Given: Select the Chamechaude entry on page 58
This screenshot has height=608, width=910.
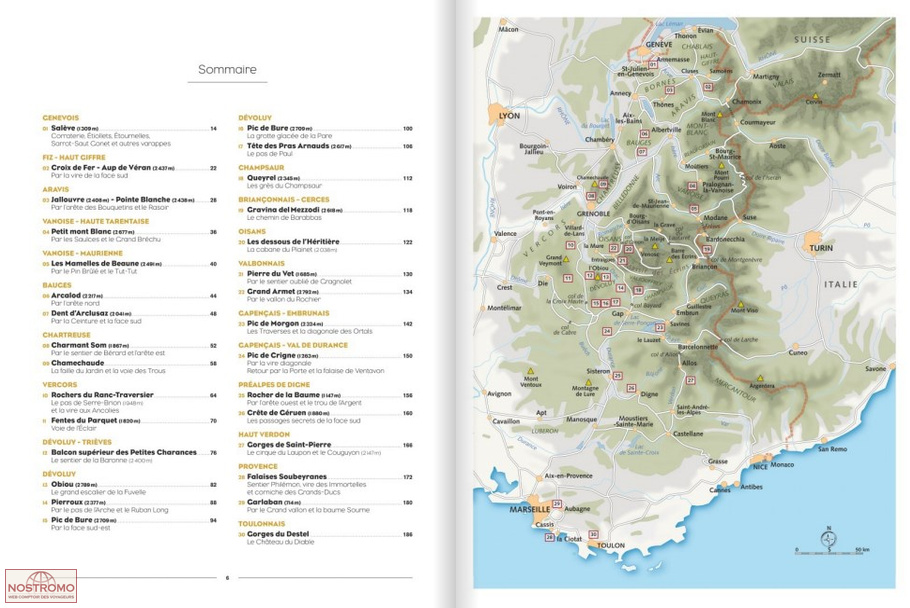Looking at the screenshot, I should [x=129, y=367].
